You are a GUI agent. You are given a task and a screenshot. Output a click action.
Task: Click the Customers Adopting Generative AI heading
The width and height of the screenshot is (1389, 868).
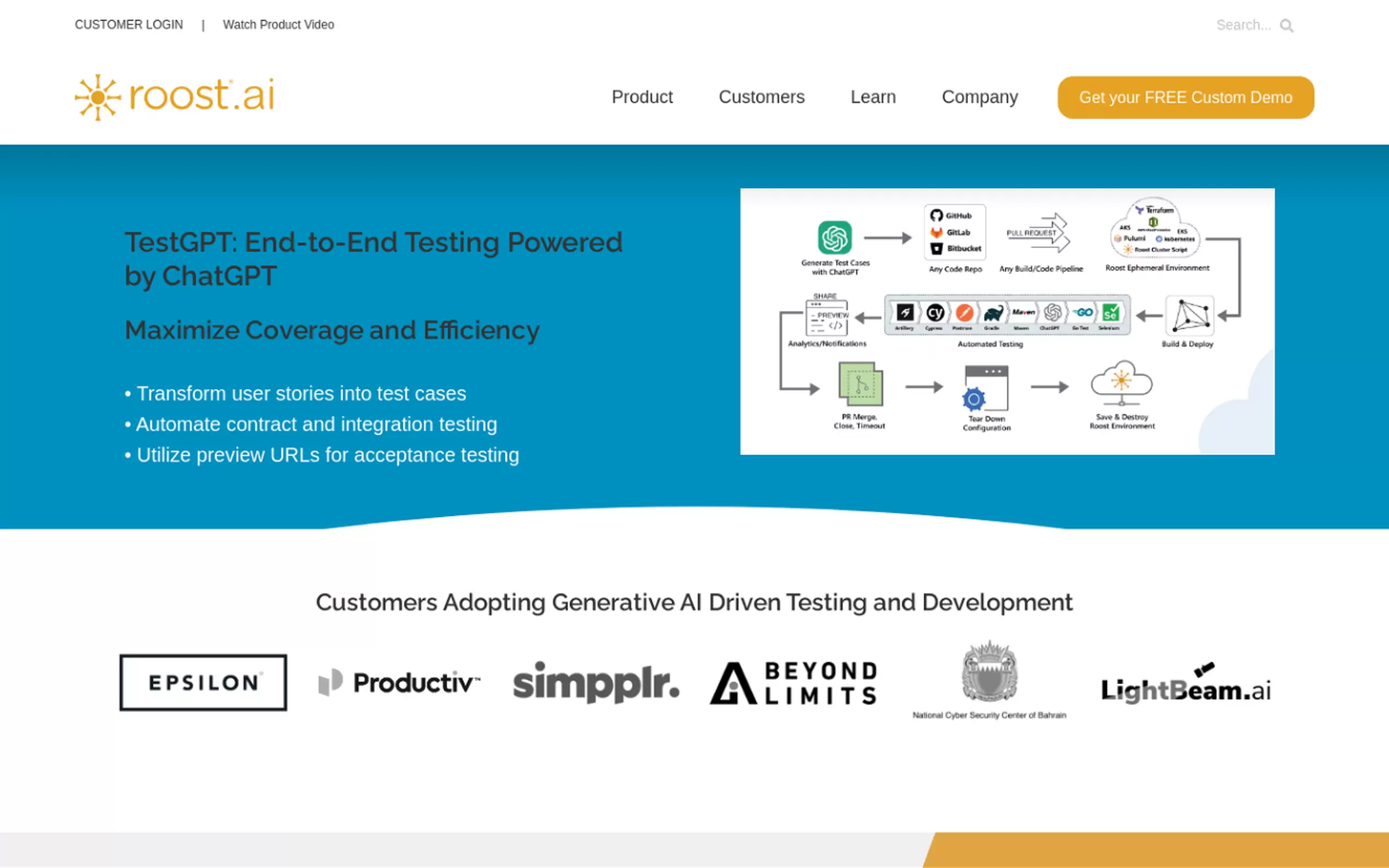click(x=694, y=603)
